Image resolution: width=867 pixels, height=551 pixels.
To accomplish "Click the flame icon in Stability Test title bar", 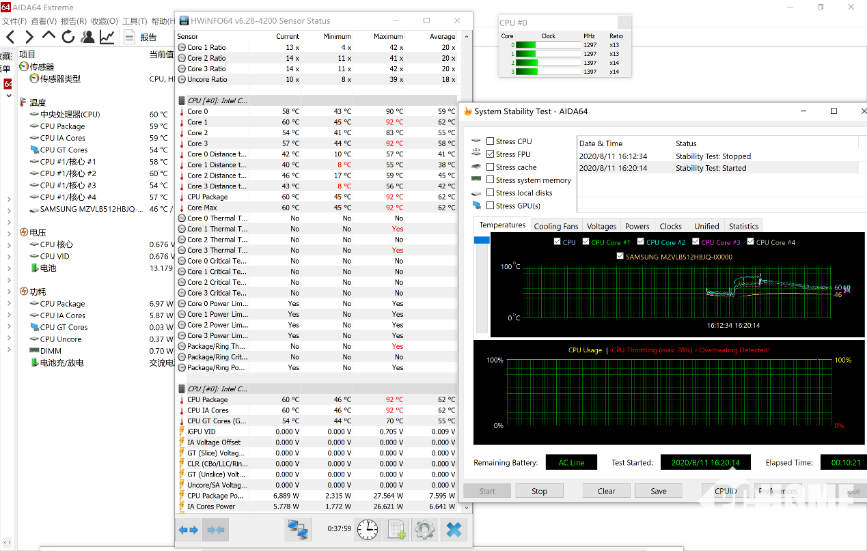I will (468, 111).
